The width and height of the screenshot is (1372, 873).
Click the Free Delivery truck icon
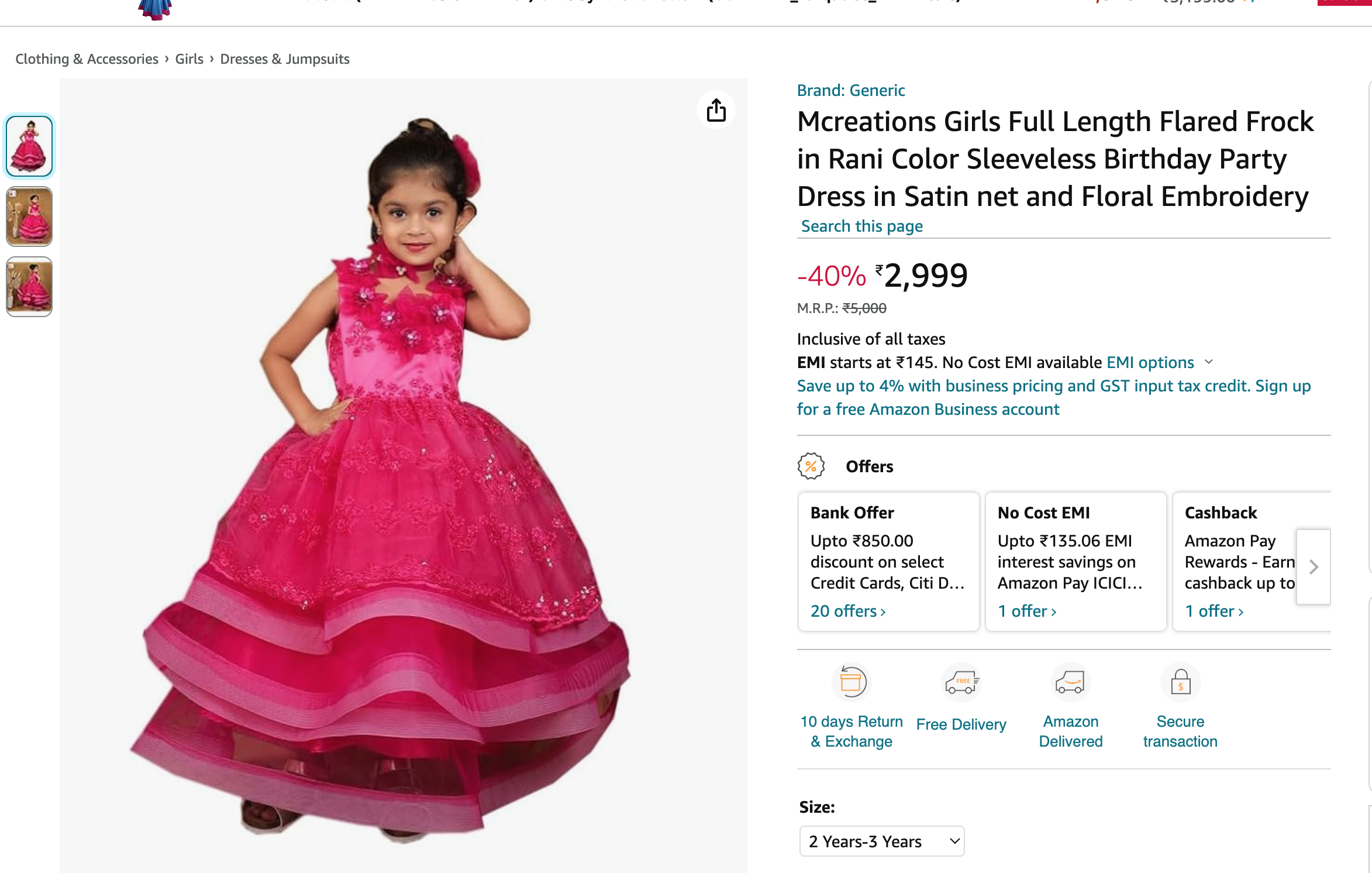pyautogui.click(x=961, y=682)
